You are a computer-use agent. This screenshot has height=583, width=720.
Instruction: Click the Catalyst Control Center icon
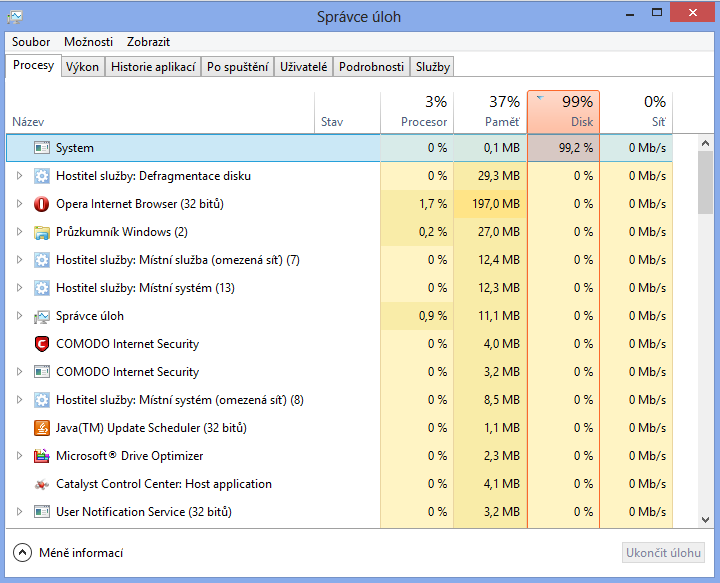coord(42,484)
